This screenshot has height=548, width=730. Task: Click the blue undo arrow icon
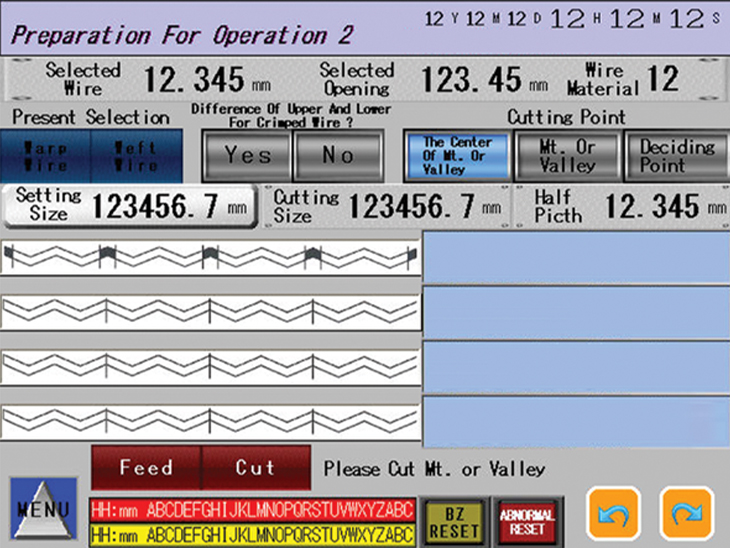(614, 513)
